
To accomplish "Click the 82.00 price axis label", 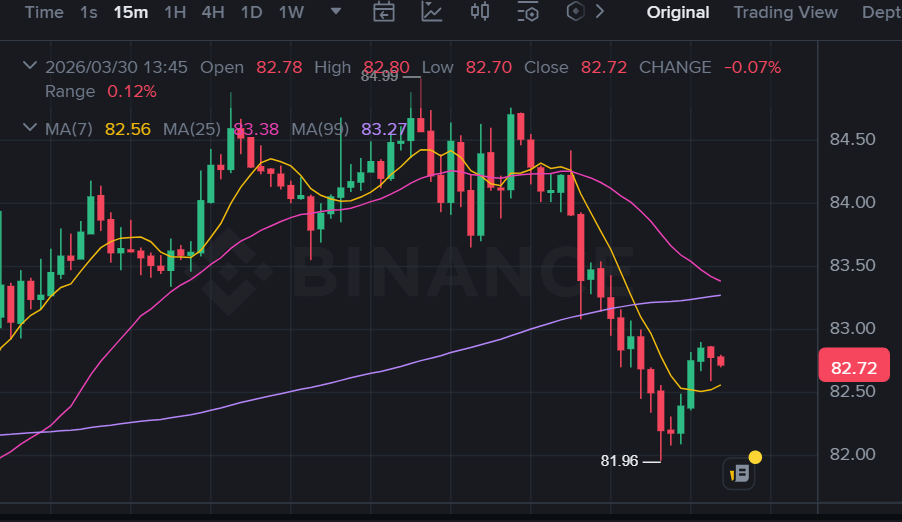I will 852,454.
